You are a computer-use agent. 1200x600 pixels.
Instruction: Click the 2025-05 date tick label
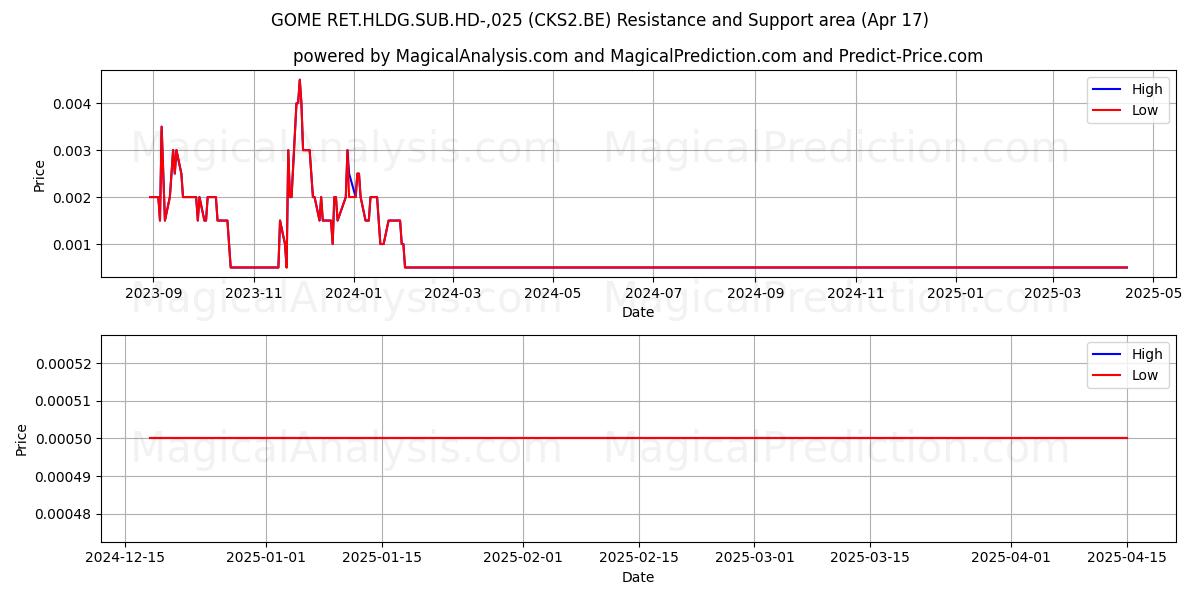pyautogui.click(x=1153, y=294)
